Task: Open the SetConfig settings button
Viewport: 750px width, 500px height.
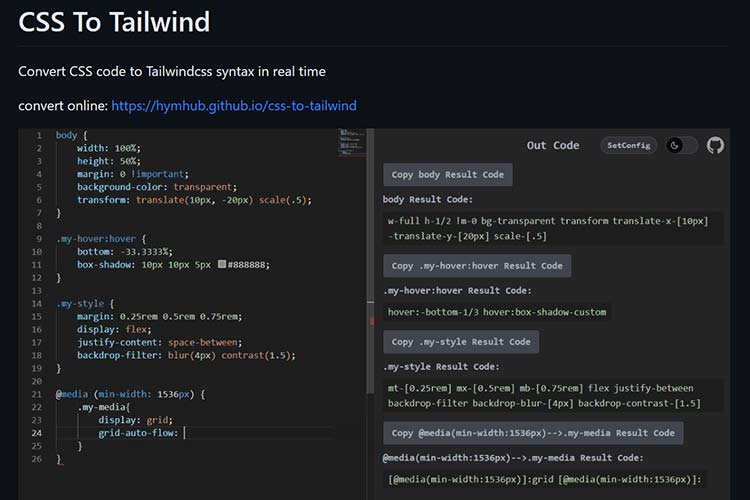Action: (x=629, y=145)
